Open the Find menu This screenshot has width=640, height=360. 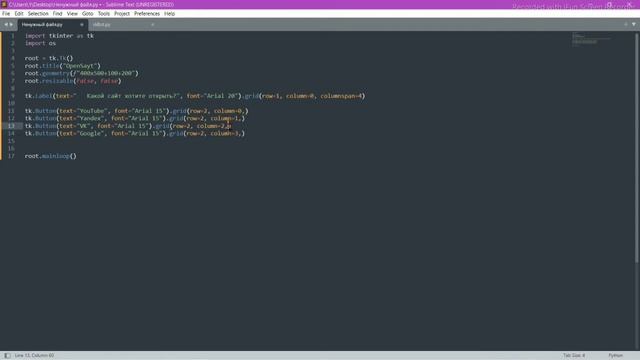coord(58,13)
